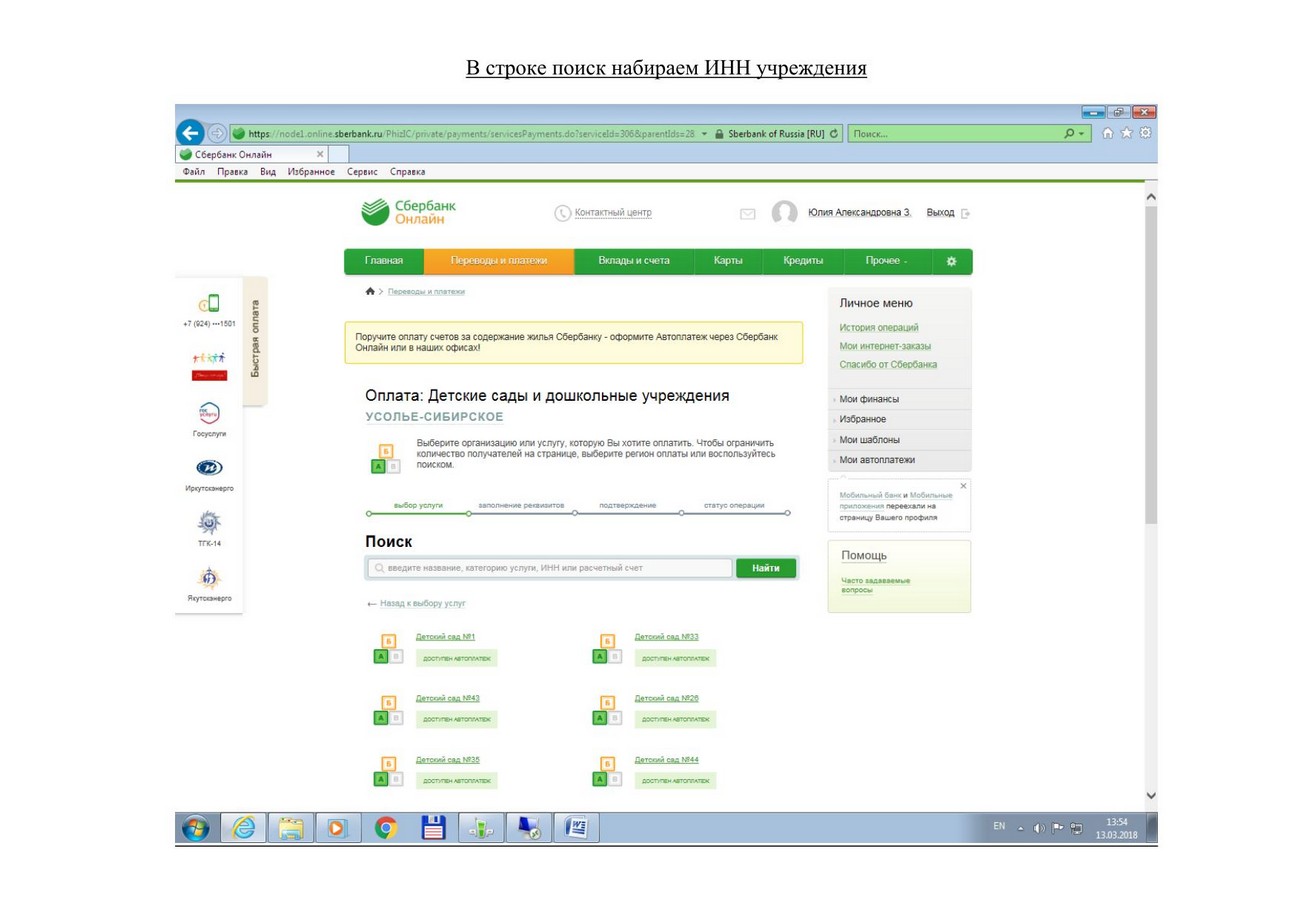
Task: Open Детский сад №35 link
Action: point(448,760)
